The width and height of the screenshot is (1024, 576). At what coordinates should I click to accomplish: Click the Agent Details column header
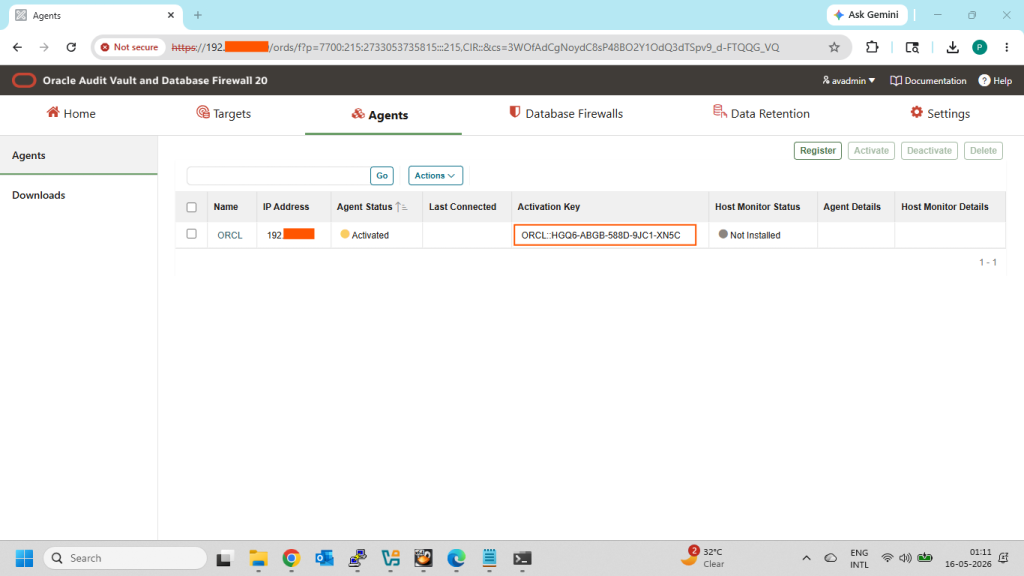pos(852,207)
